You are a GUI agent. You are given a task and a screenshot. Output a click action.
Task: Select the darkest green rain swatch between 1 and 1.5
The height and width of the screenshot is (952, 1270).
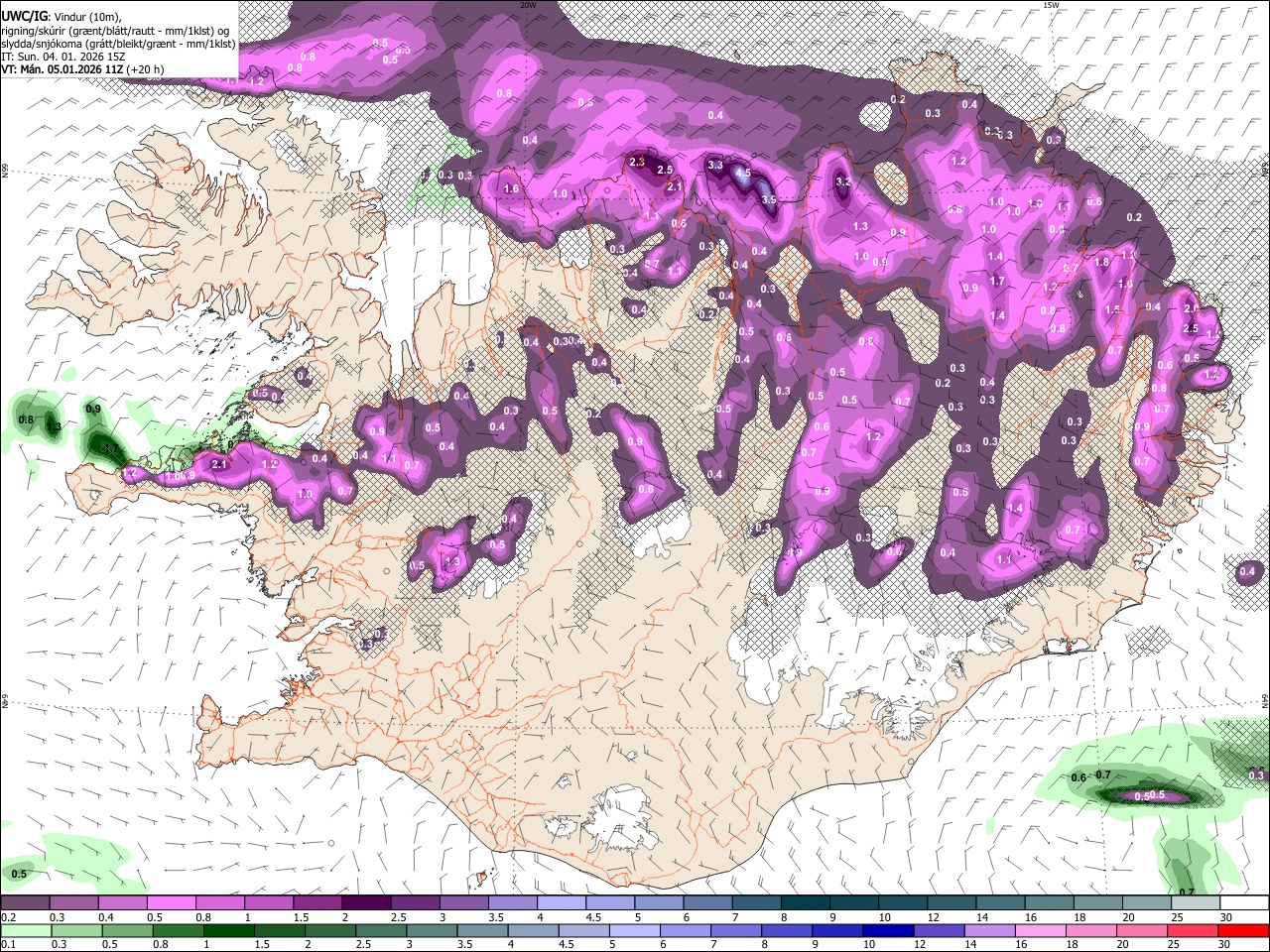[229, 930]
